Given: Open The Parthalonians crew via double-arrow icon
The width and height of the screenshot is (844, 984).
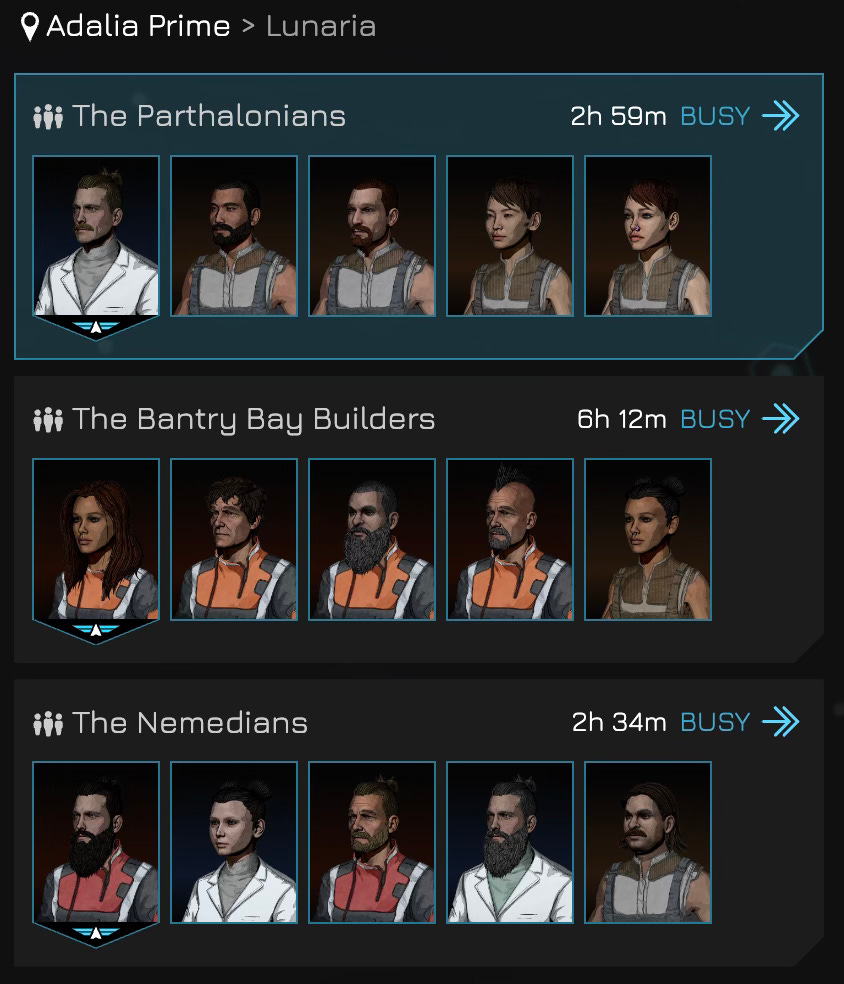Looking at the screenshot, I should click(780, 116).
